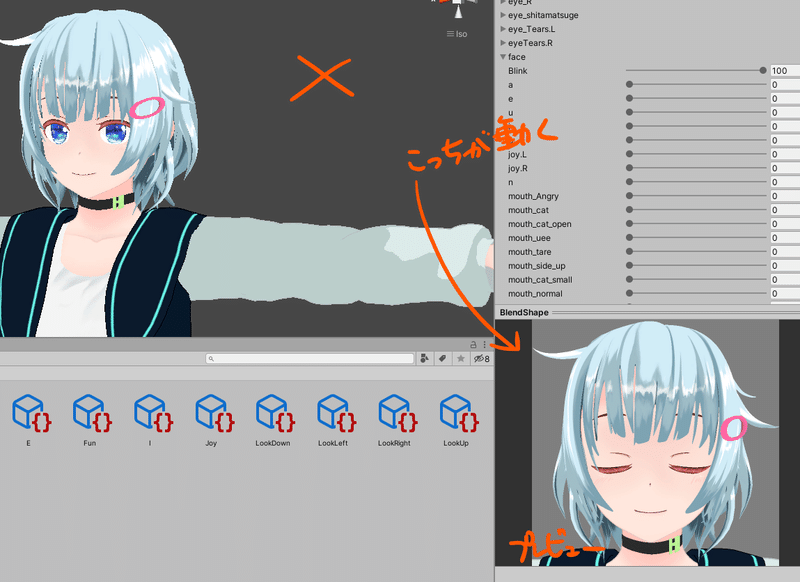Select the Fun blendshape clip asset icon
This screenshot has width=800, height=582.
(x=92, y=413)
